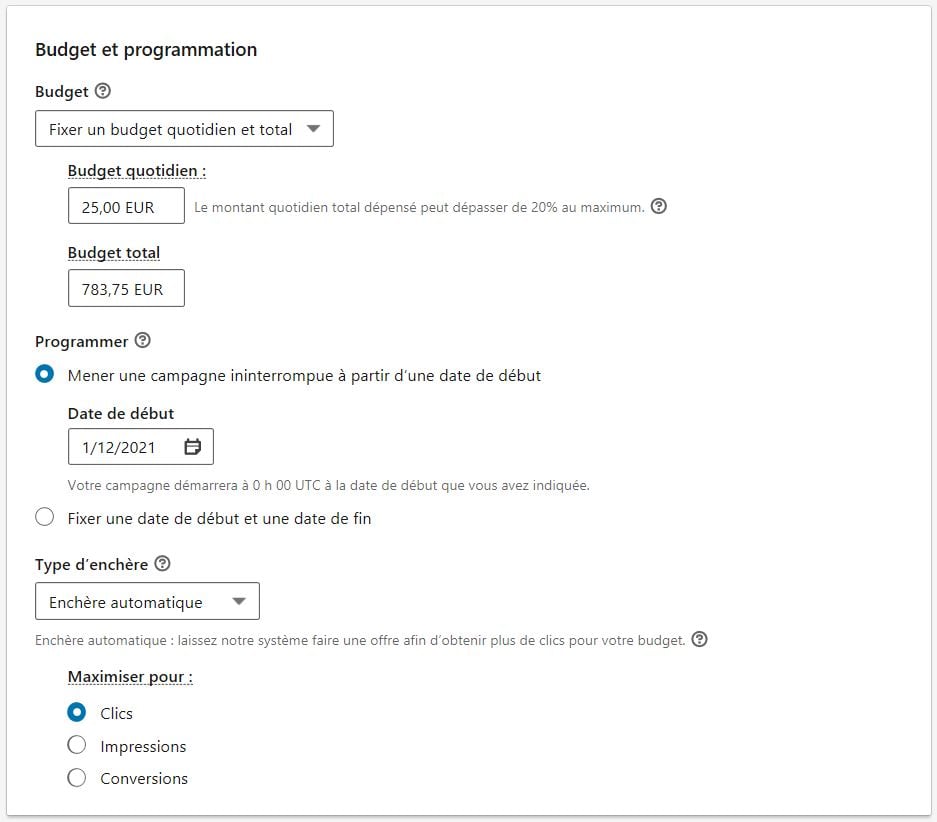Click the daily budget amount field
This screenshot has height=822, width=937.
[x=125, y=205]
